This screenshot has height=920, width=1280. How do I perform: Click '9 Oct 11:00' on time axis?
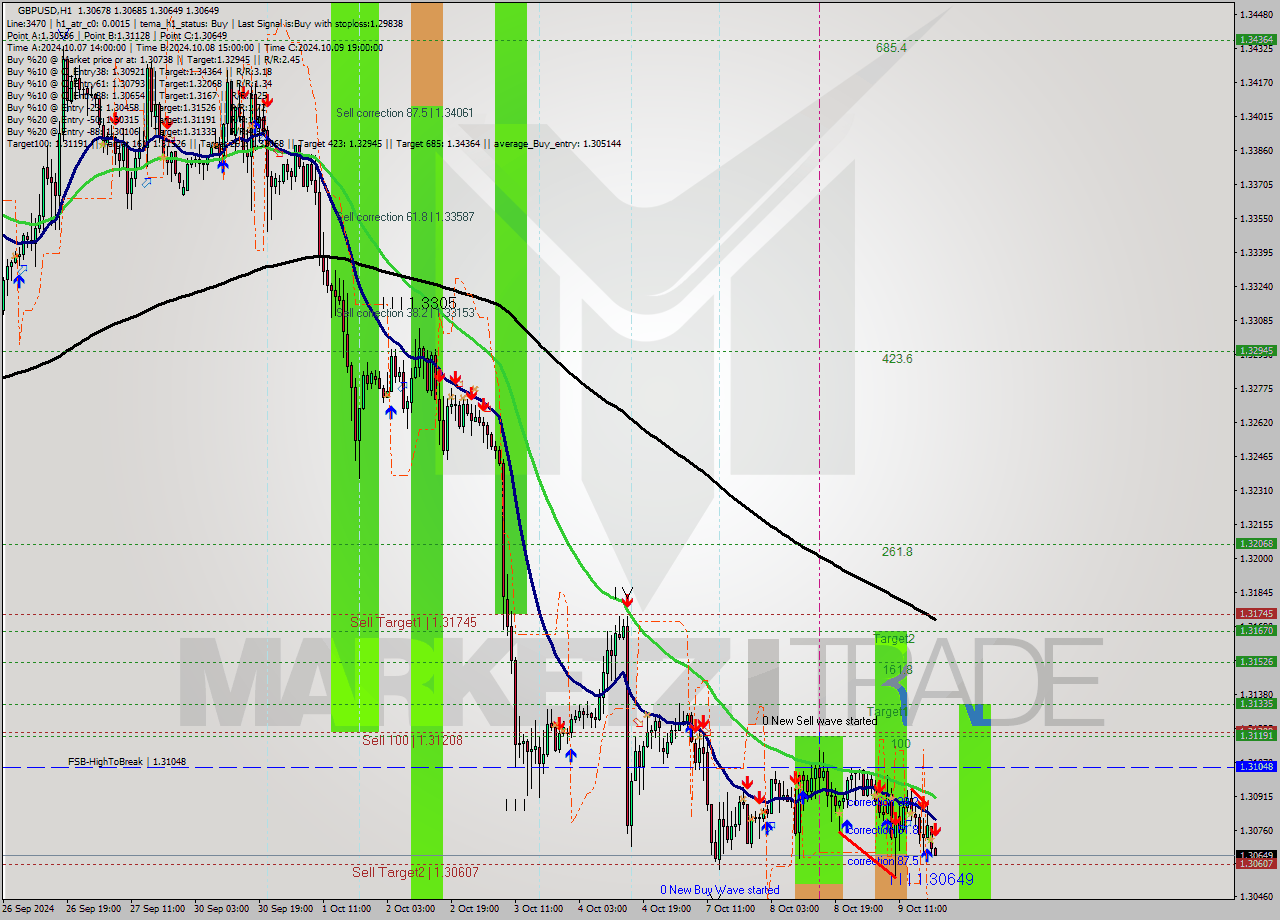pyautogui.click(x=923, y=909)
